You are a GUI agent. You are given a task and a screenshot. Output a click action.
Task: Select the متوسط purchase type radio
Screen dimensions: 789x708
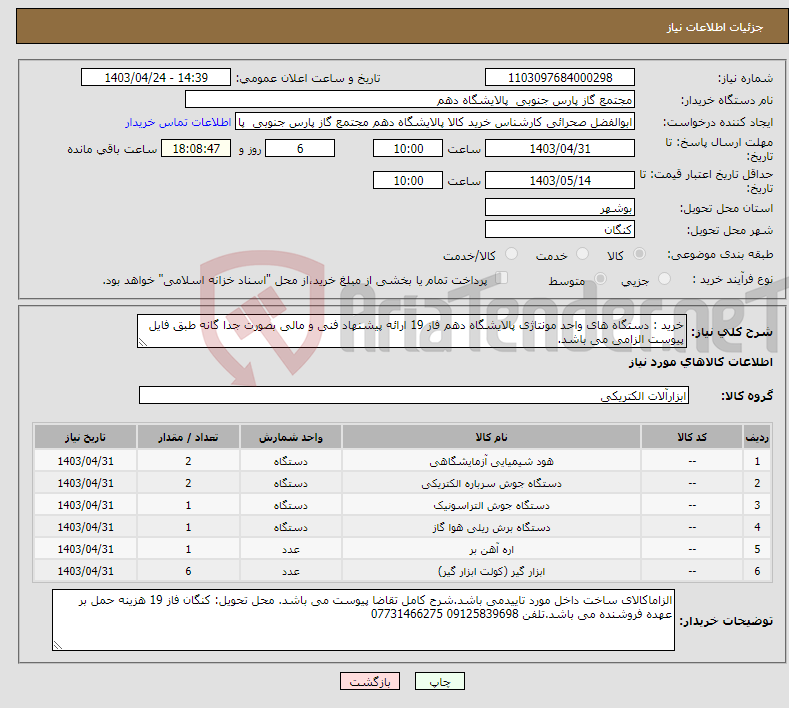(x=600, y=279)
